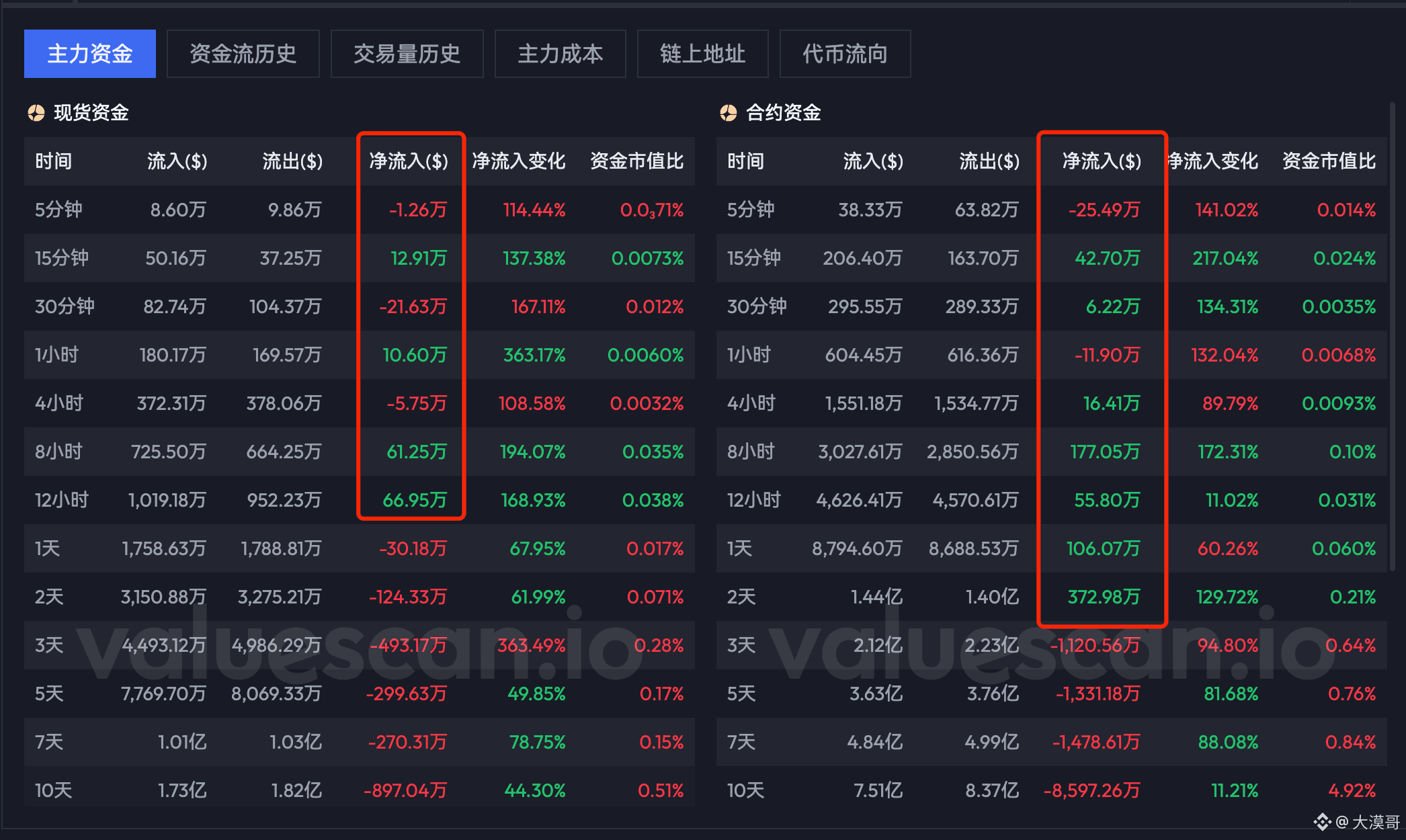Click spot 资金市值比 column header
Screen dimensions: 1406x840
[636, 161]
